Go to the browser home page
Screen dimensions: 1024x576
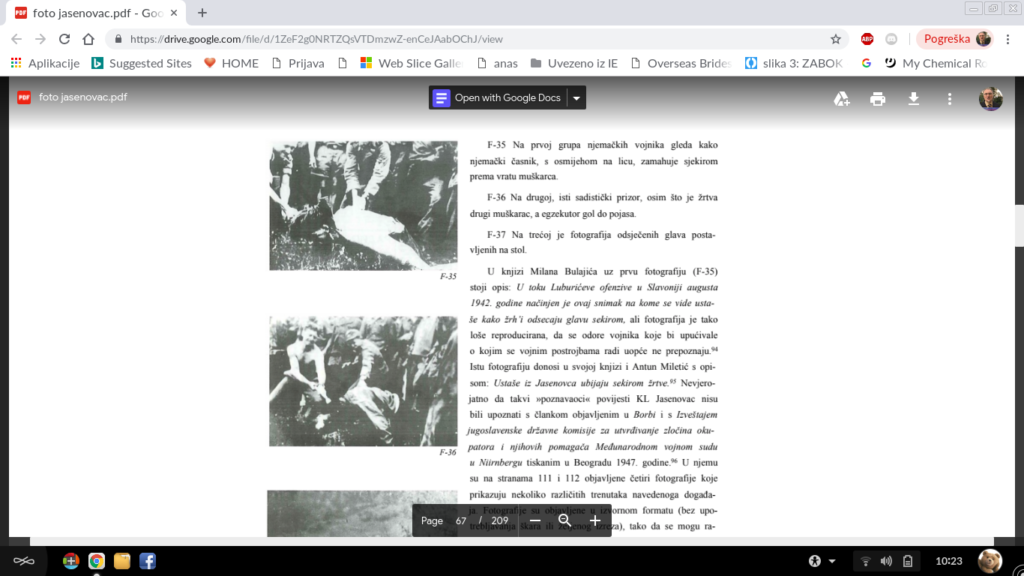pos(89,39)
